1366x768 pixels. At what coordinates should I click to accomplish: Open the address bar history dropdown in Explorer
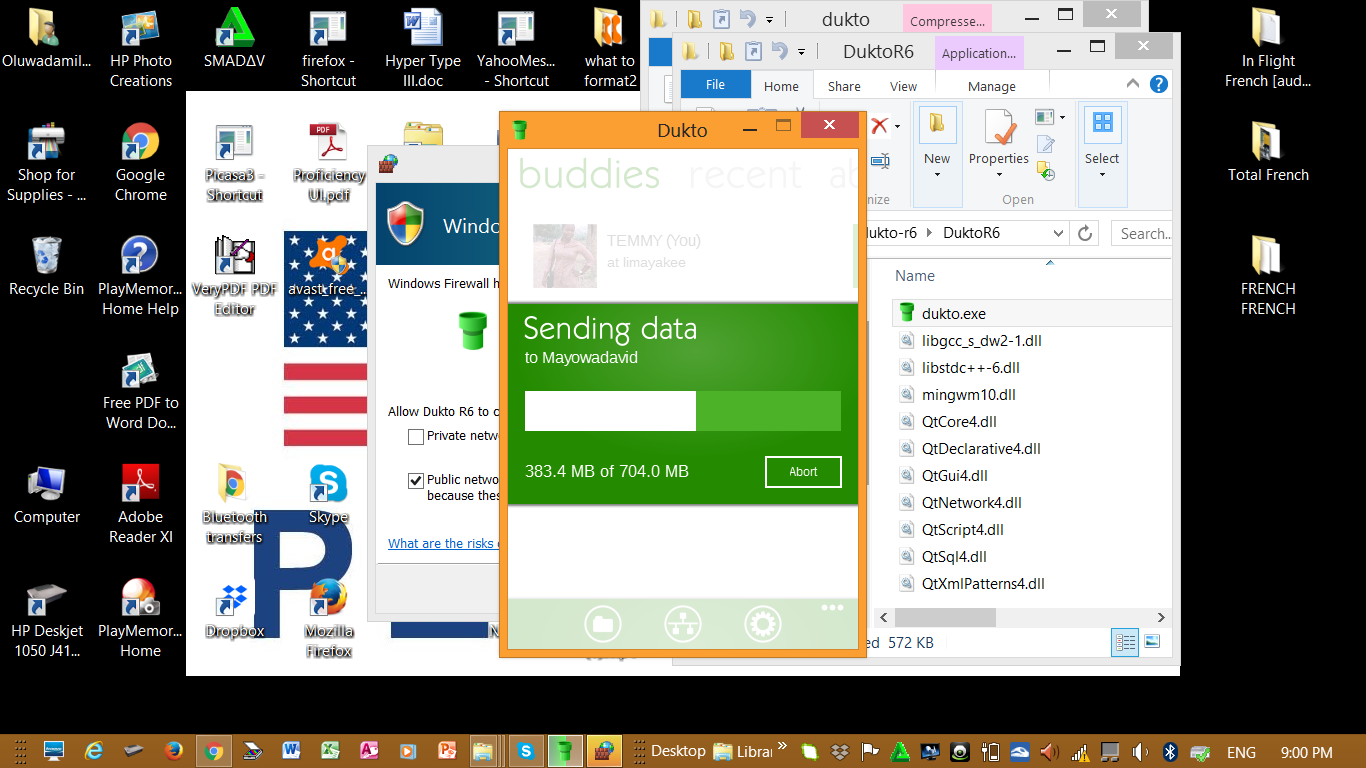click(x=1059, y=233)
